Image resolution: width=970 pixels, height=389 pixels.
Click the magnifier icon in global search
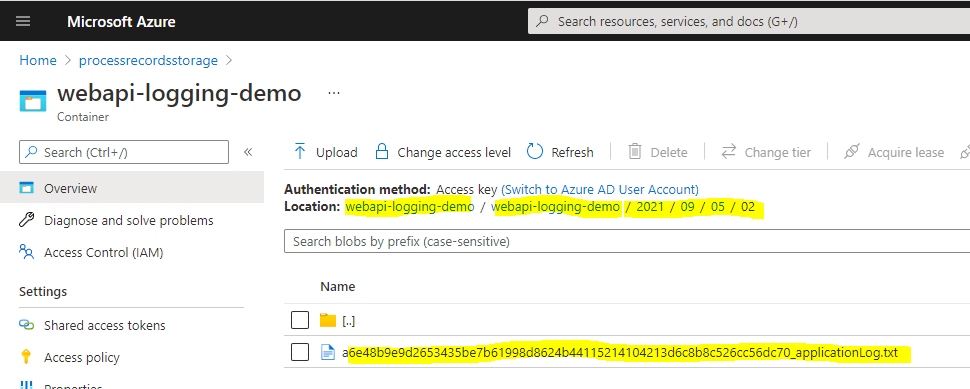click(x=542, y=21)
